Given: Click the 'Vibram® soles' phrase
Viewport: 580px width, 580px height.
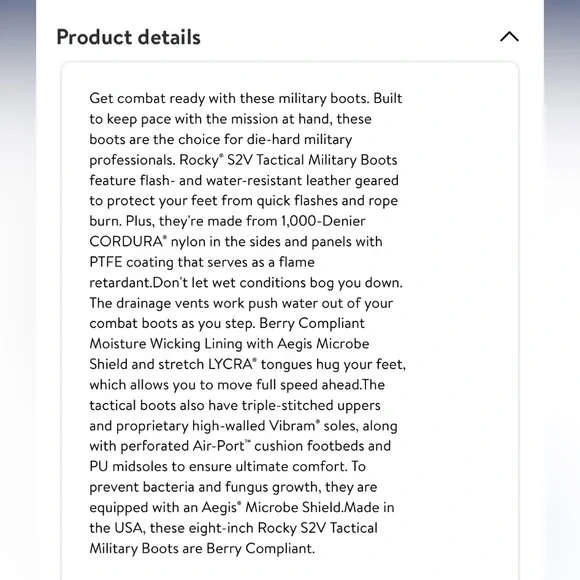Looking at the screenshot, I should coord(313,426).
